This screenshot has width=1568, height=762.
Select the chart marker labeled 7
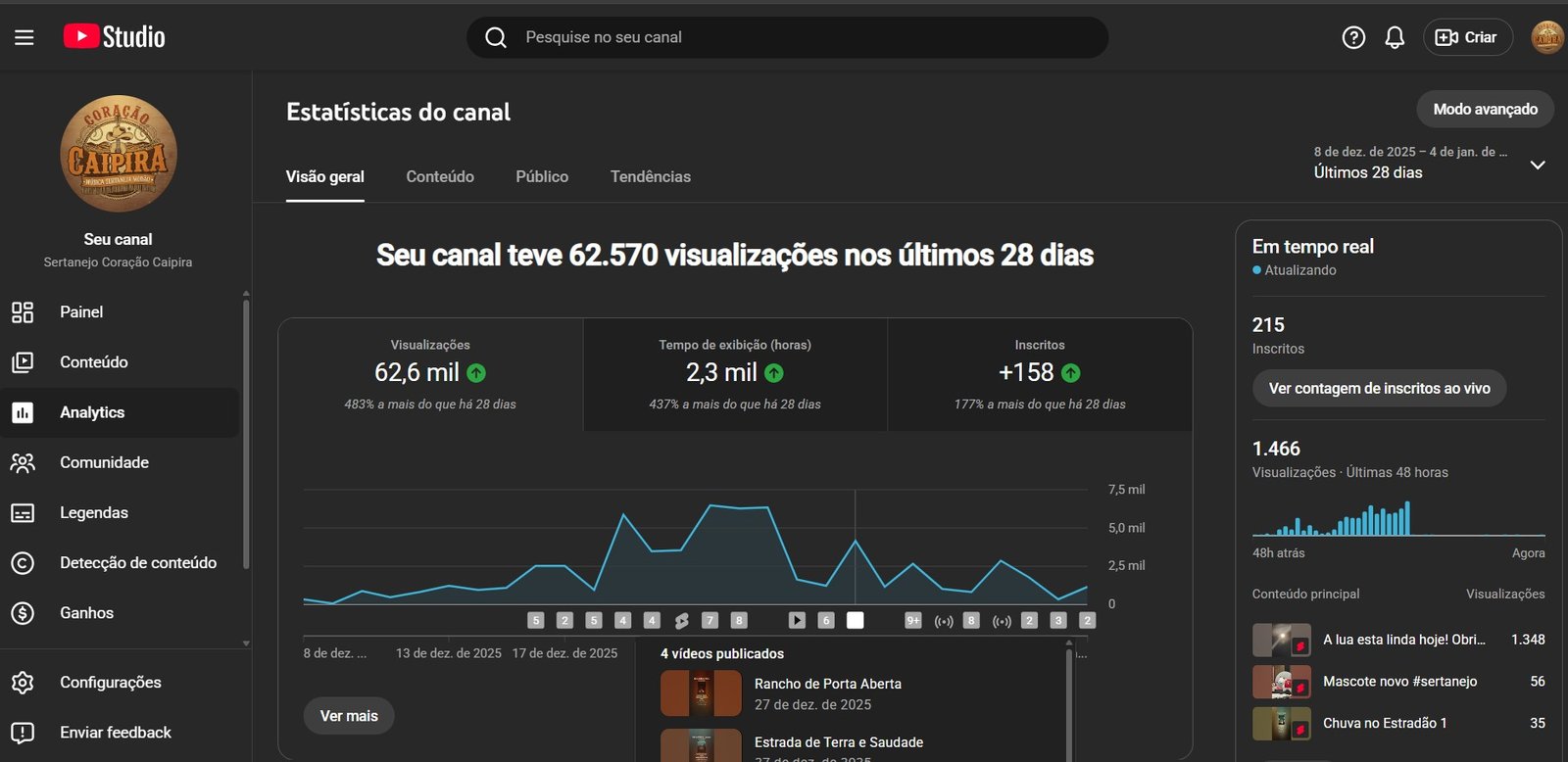point(710,620)
